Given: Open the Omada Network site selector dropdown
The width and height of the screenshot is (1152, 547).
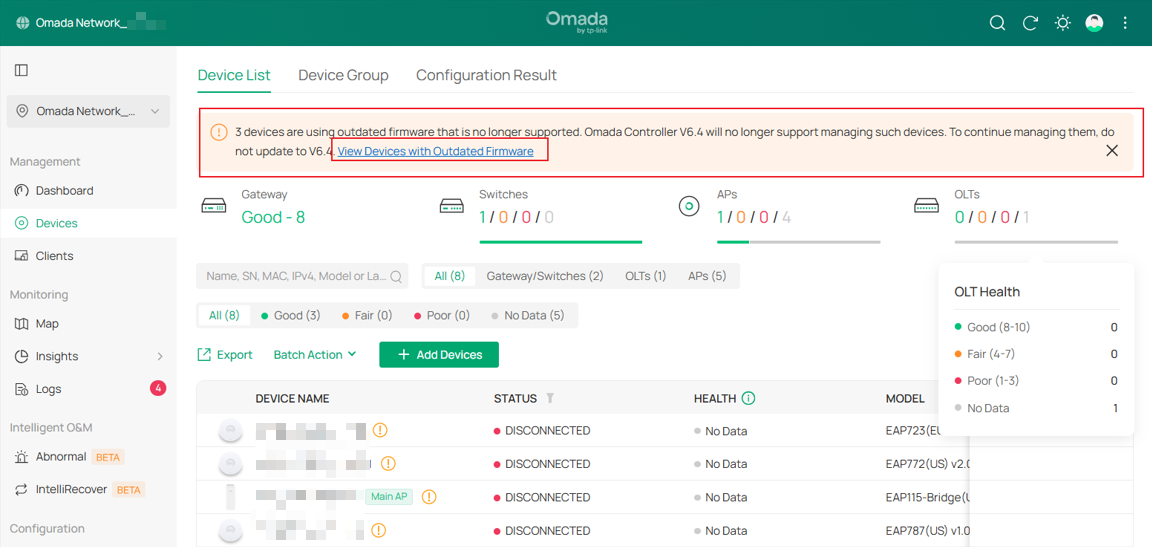Looking at the screenshot, I should 88,112.
